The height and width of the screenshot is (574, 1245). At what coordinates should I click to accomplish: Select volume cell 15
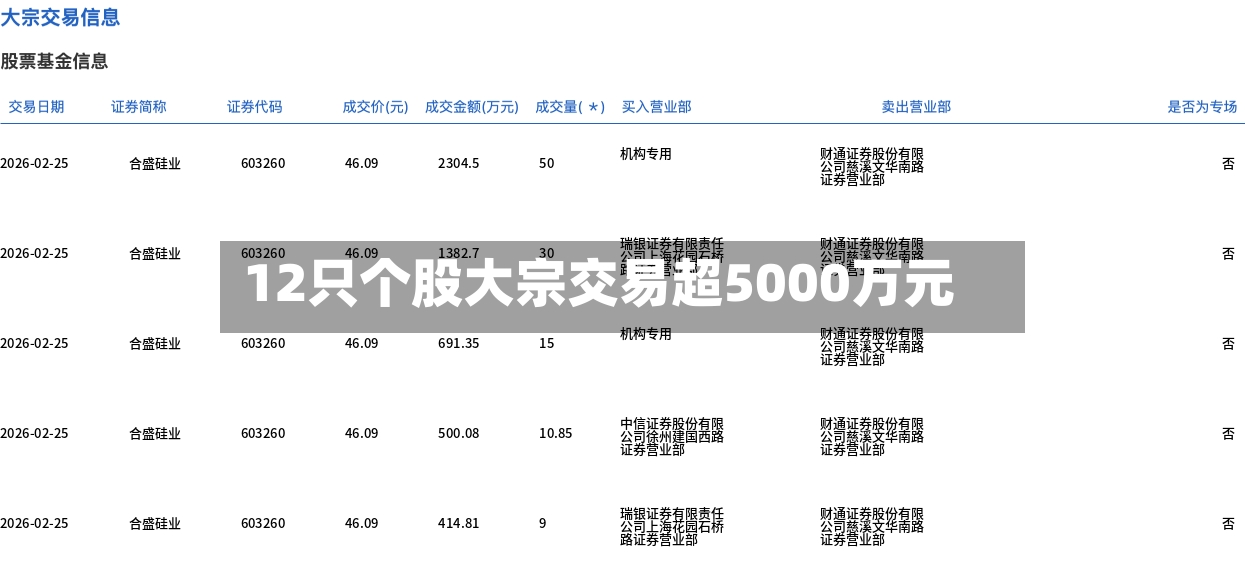click(546, 343)
